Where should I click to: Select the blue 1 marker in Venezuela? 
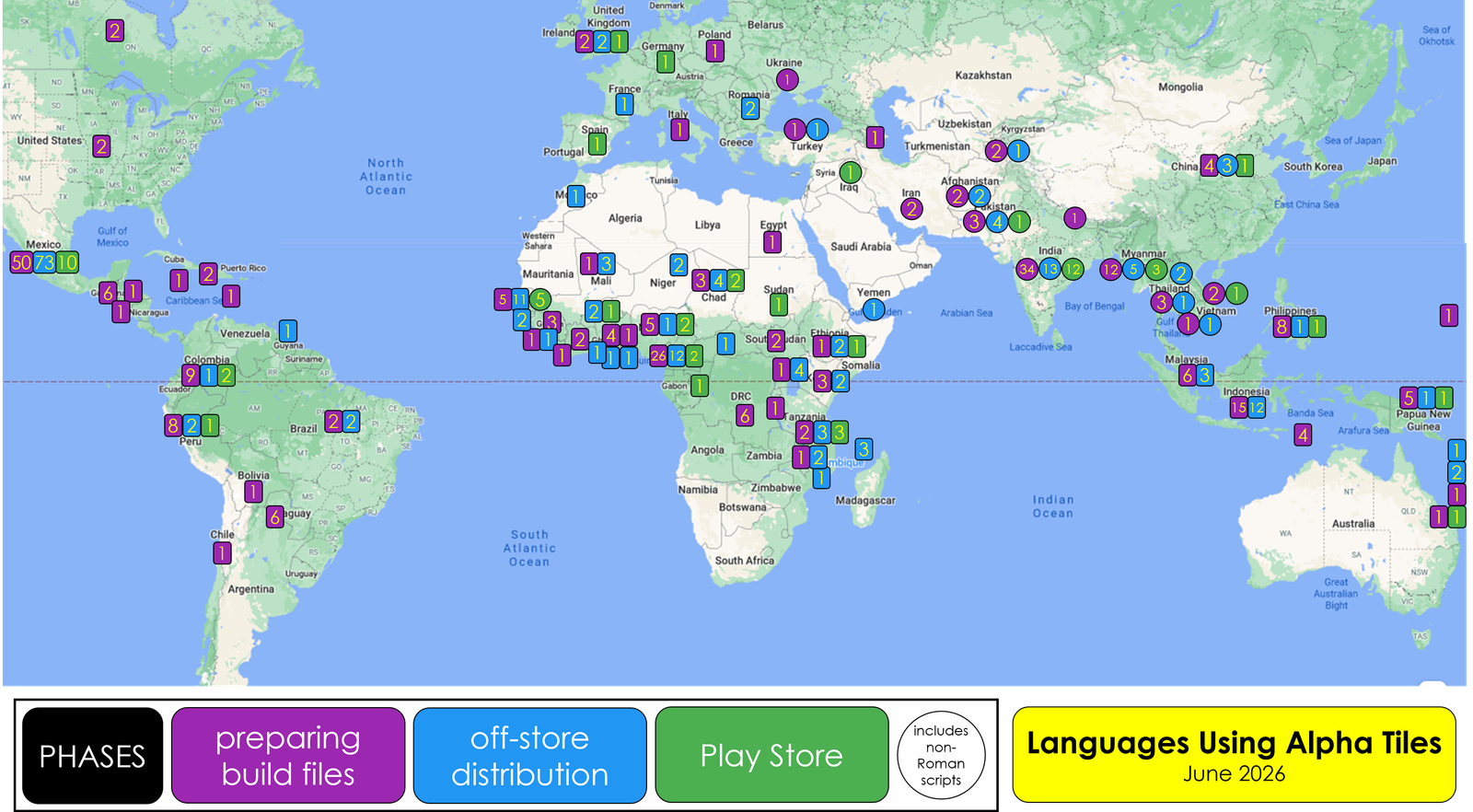[288, 331]
